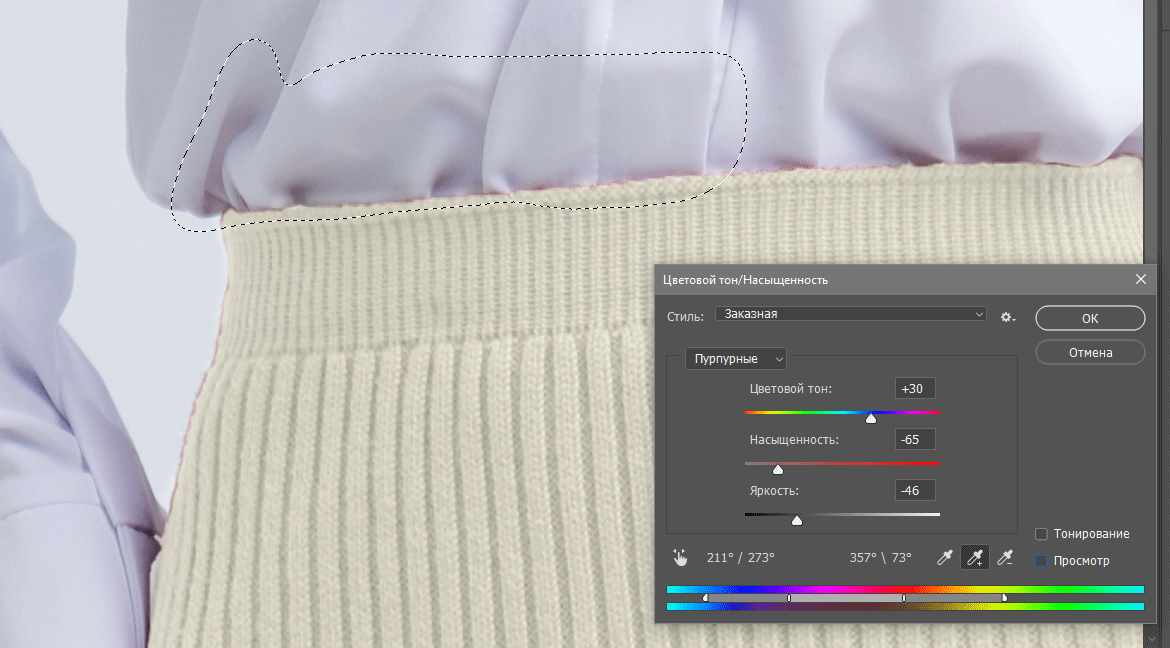Viewport: 1170px width, 648px height.
Task: Toggle the Просмотр preview checkbox
Action: 1041,561
